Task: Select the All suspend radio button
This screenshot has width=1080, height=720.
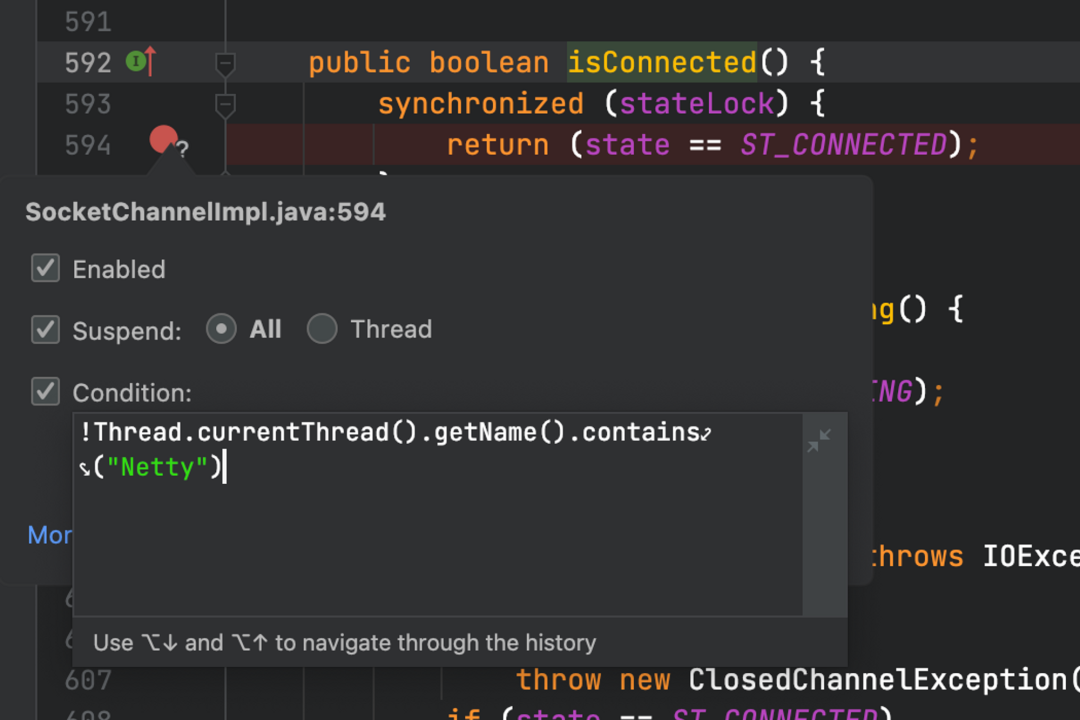Action: 221,329
